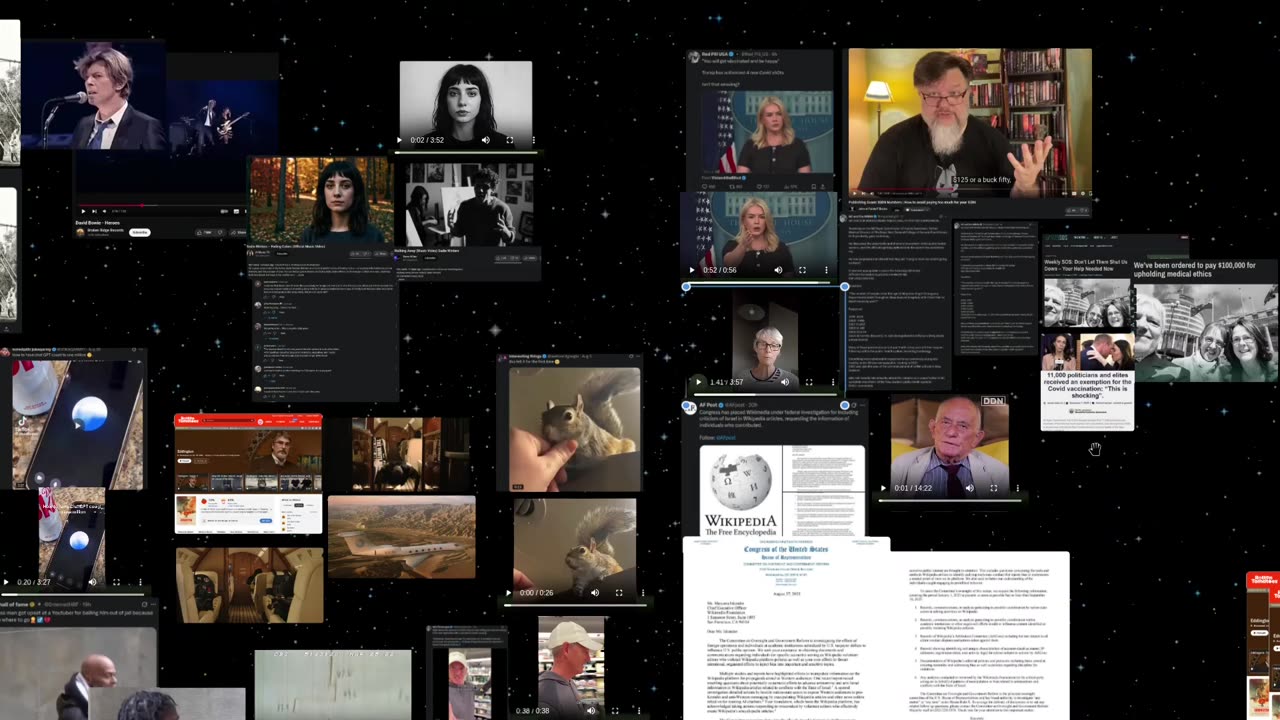Enter fullscreen on the 0:01 / 14:22 video
This screenshot has height=720, width=1280.
[993, 488]
